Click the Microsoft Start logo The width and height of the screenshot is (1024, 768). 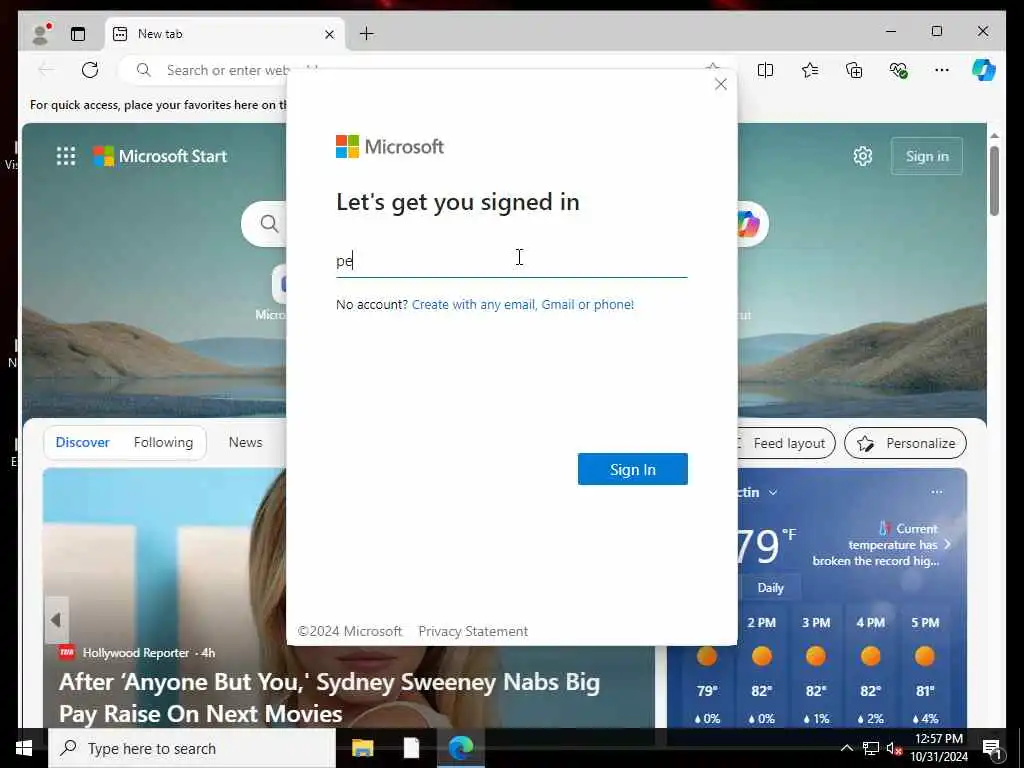[160, 156]
